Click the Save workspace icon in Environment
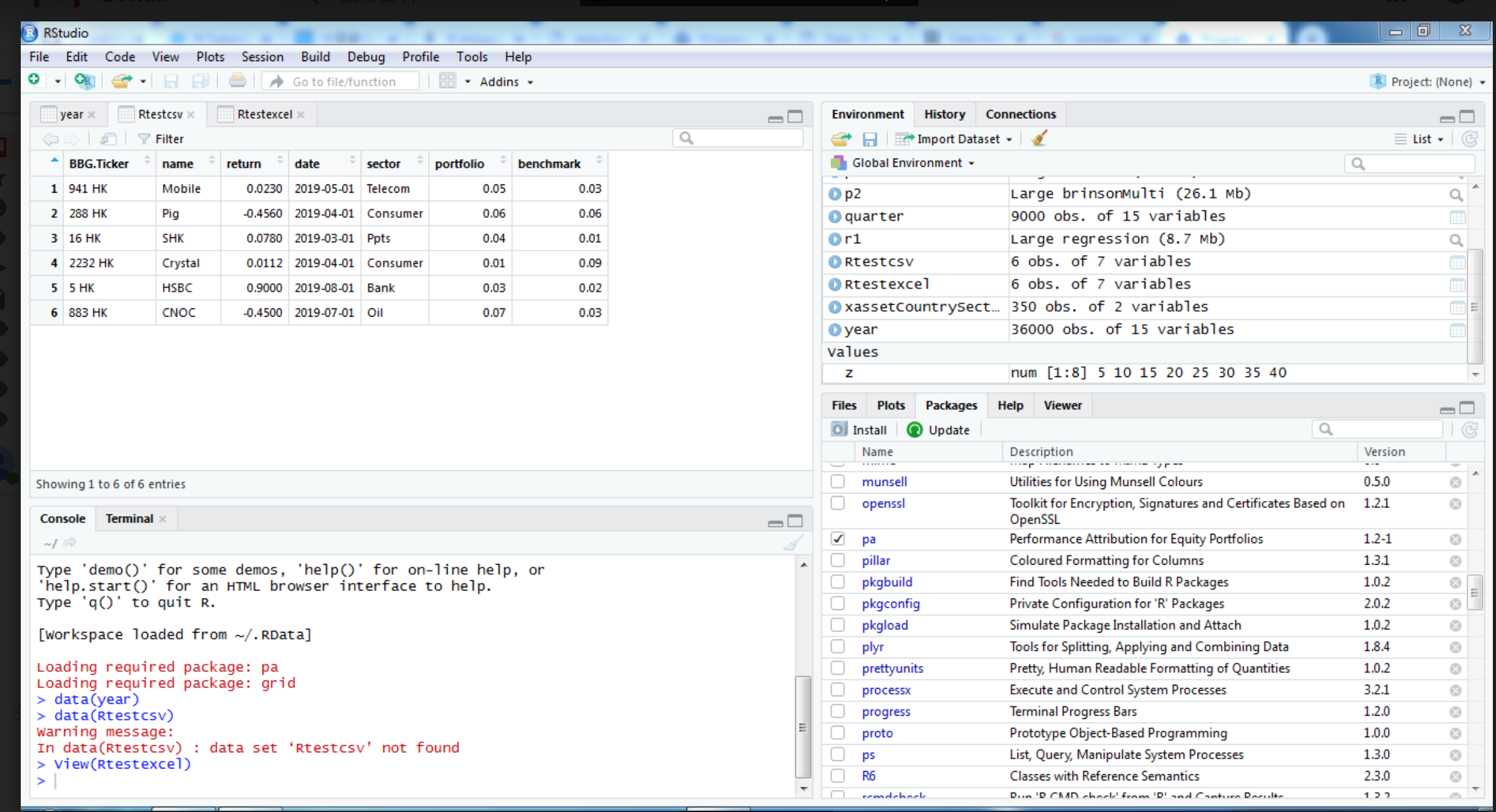 coord(870,138)
